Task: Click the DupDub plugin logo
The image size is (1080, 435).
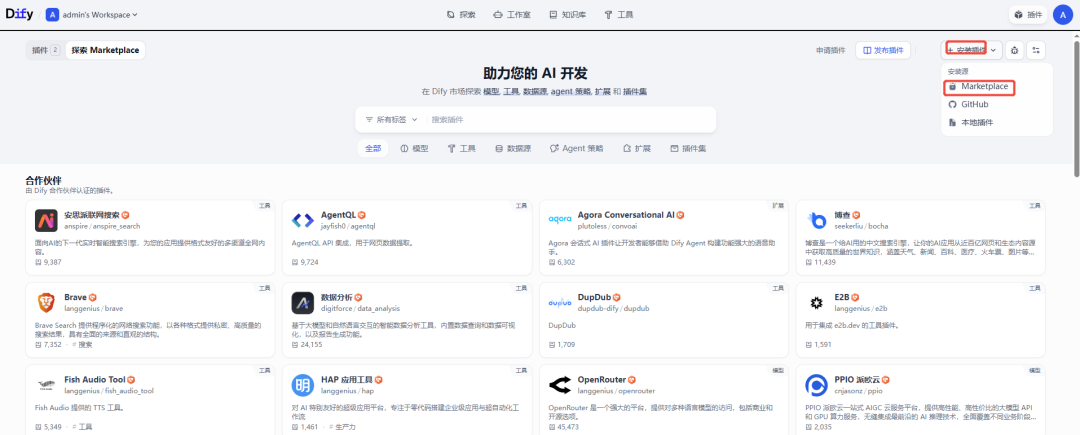Action: coord(560,303)
